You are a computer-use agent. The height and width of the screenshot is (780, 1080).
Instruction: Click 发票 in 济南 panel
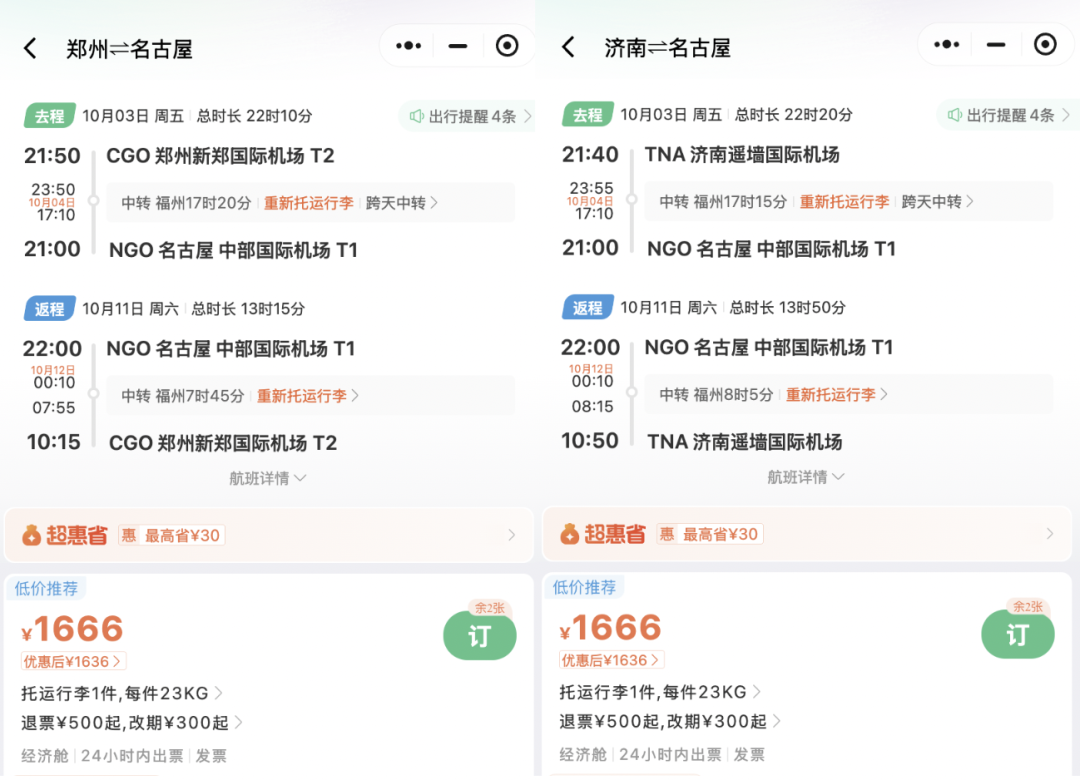tap(749, 755)
